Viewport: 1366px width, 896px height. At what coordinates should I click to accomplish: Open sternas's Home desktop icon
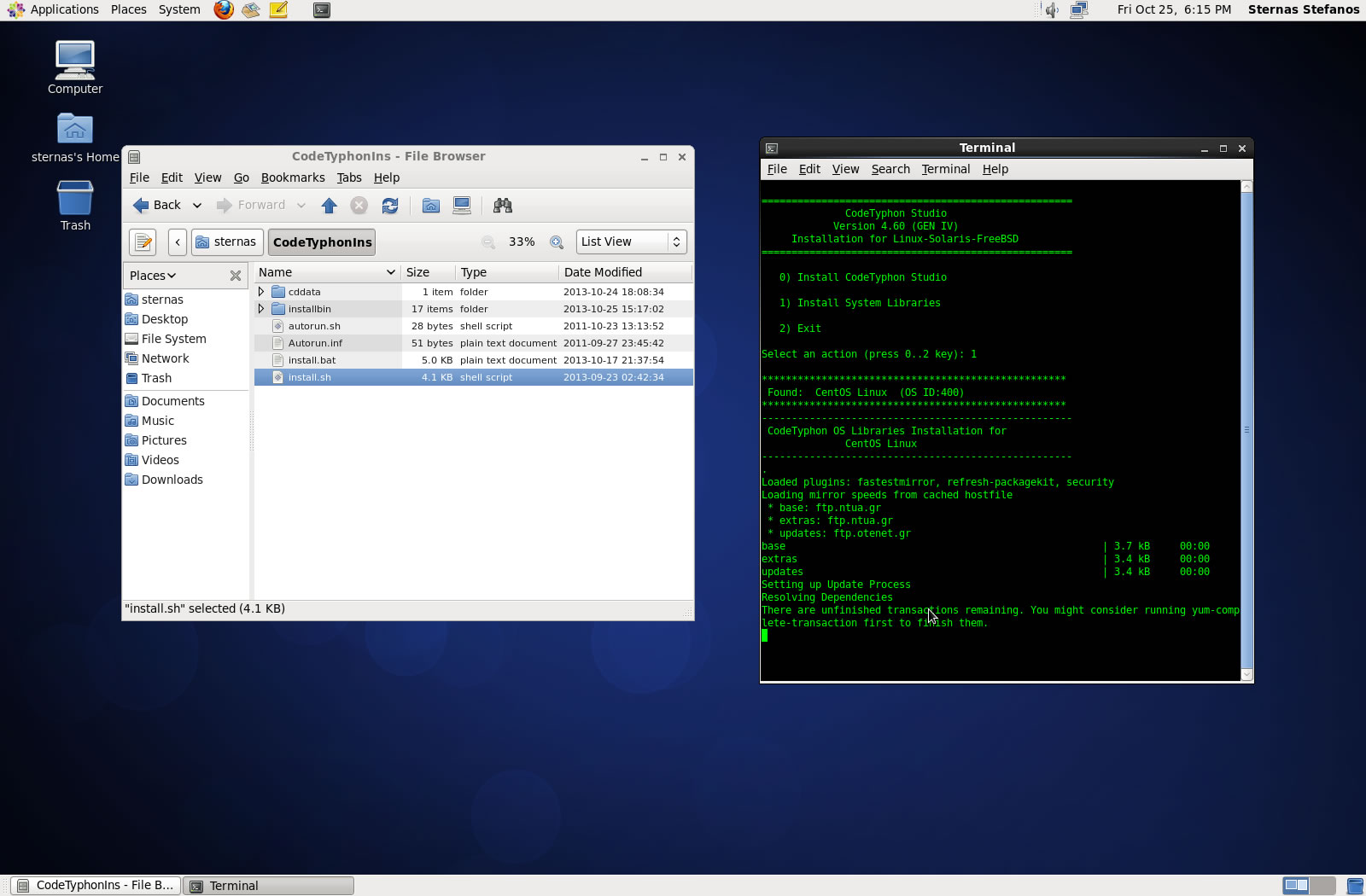point(75,138)
